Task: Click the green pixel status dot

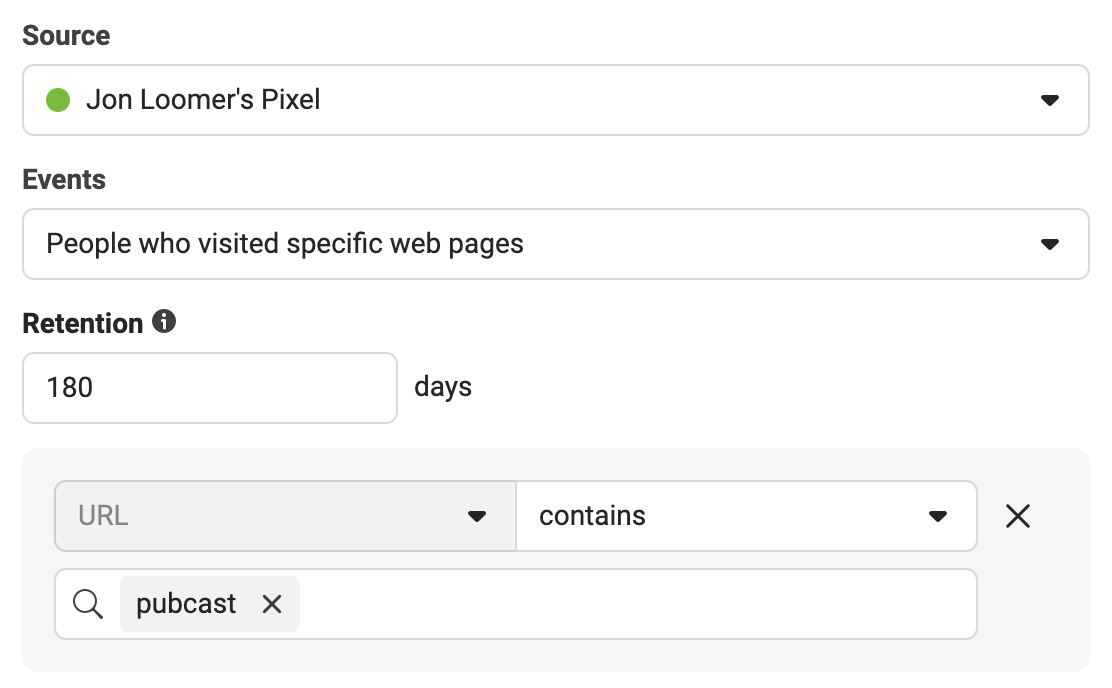Action: pos(58,100)
